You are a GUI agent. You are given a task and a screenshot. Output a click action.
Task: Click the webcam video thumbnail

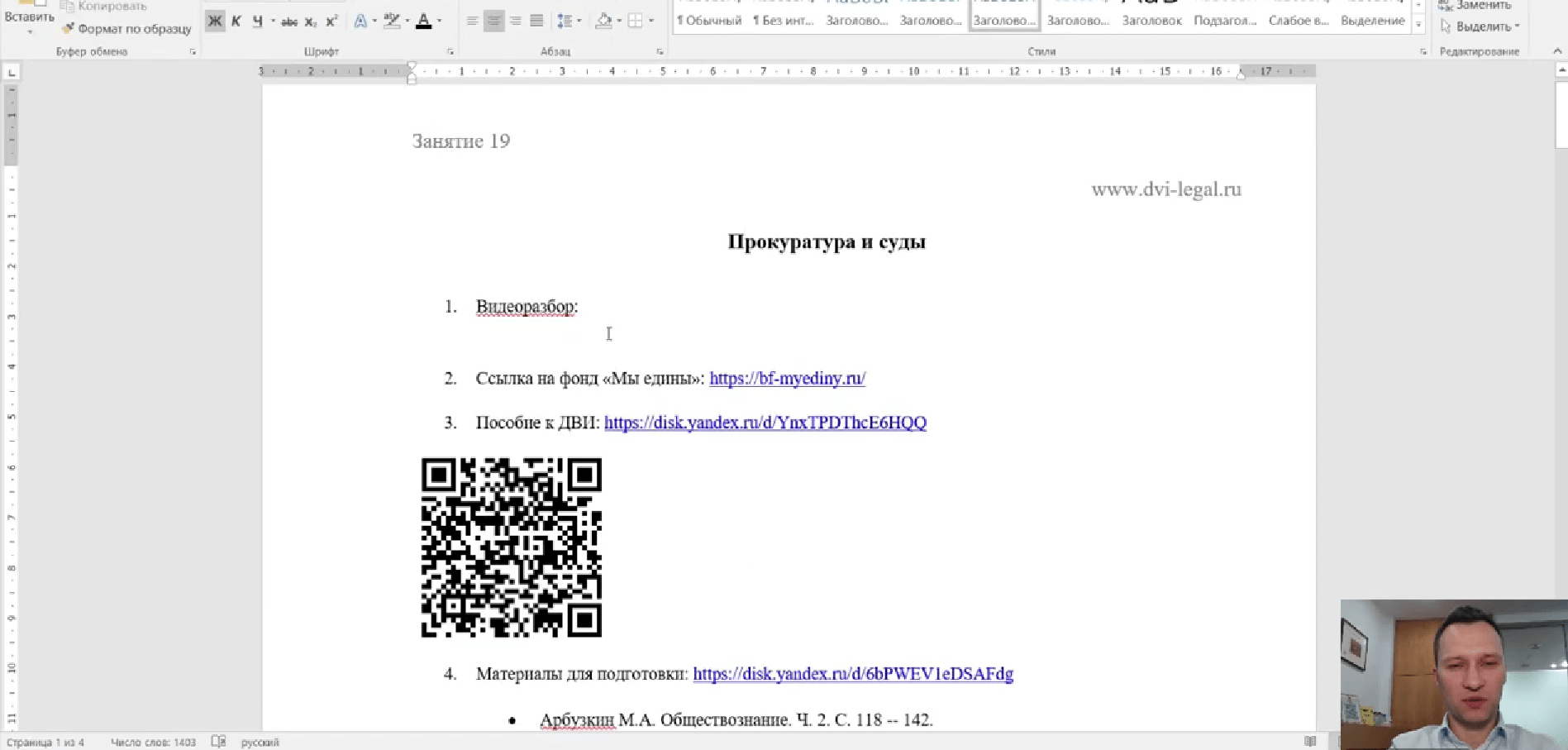click(1454, 675)
